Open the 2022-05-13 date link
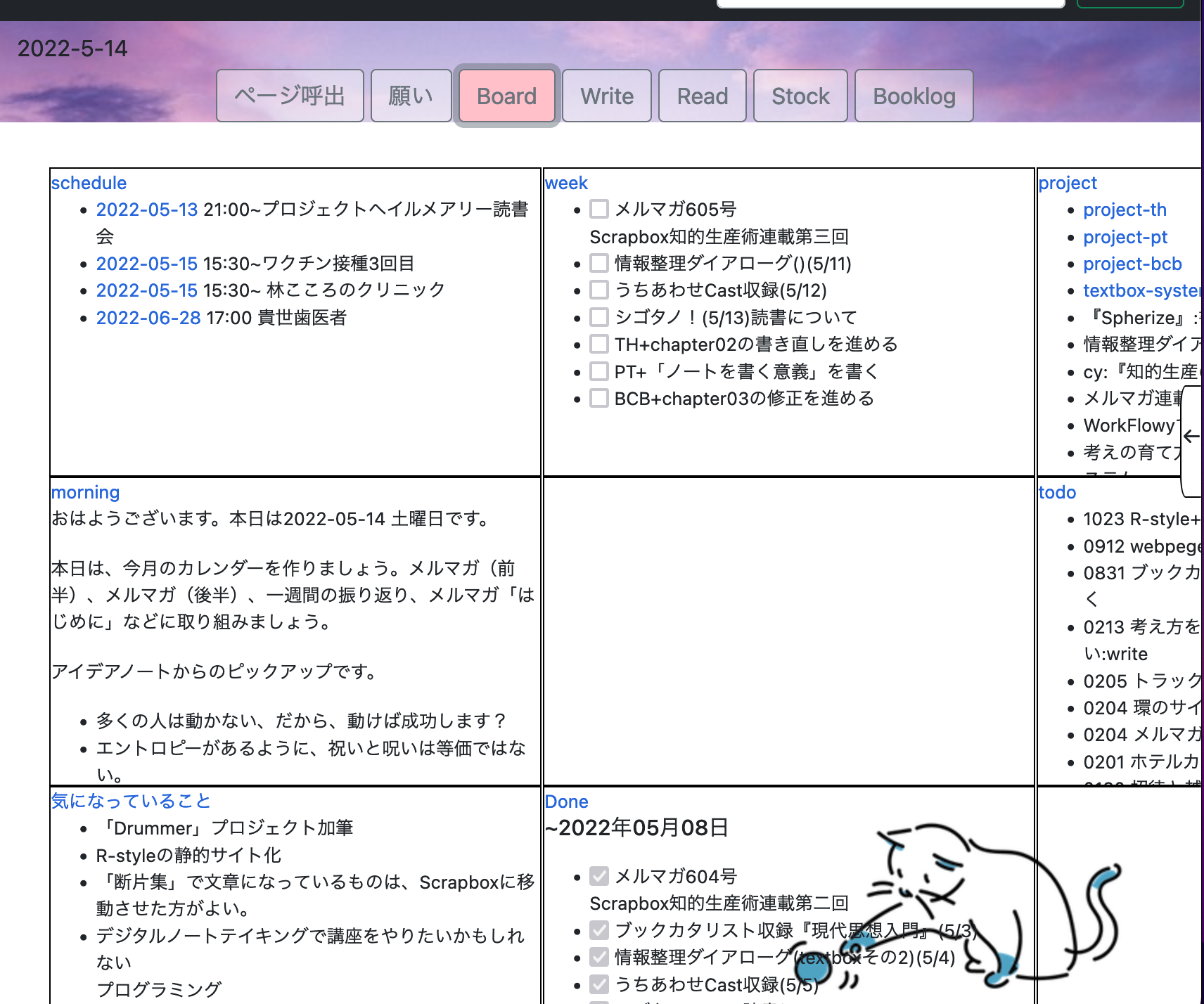 coord(146,209)
